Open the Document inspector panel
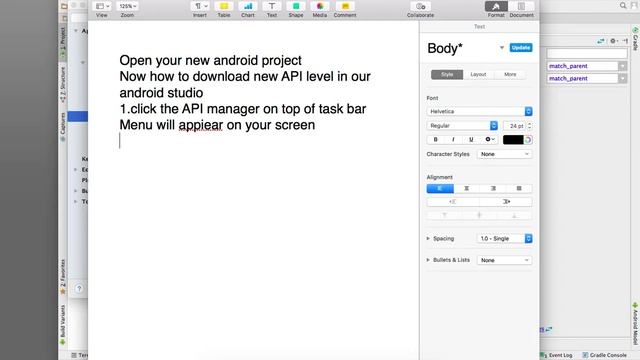 click(x=521, y=7)
